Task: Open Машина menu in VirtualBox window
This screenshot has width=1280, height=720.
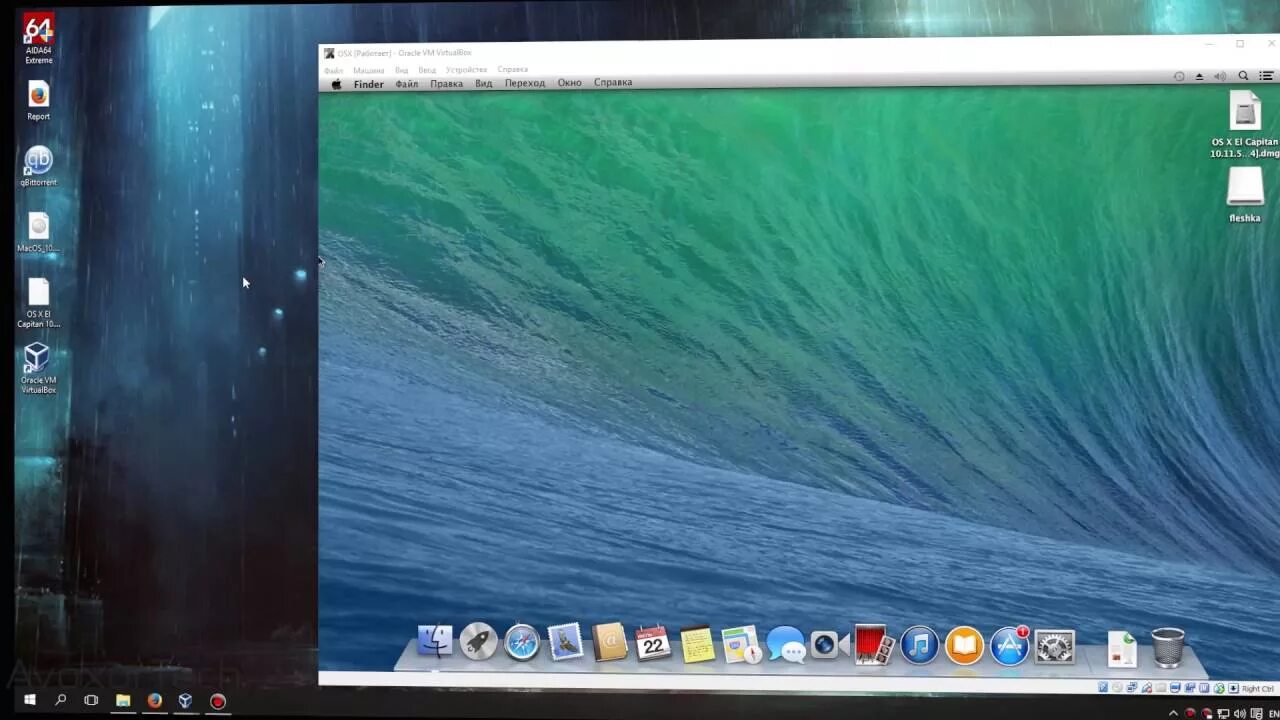Action: coord(368,70)
